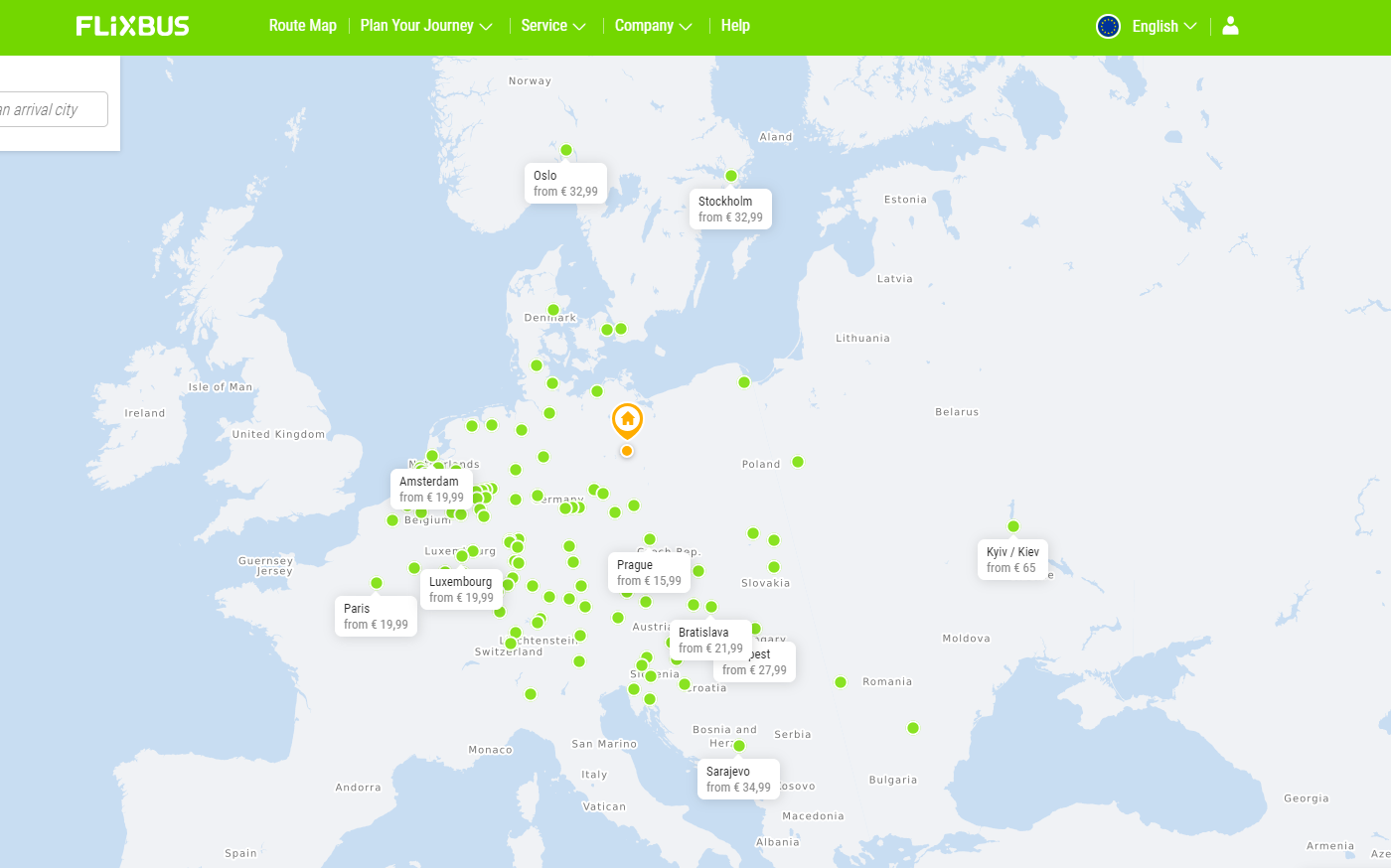Open Oslo from € 32,99 card
The height and width of the screenshot is (868, 1391).
tap(565, 183)
